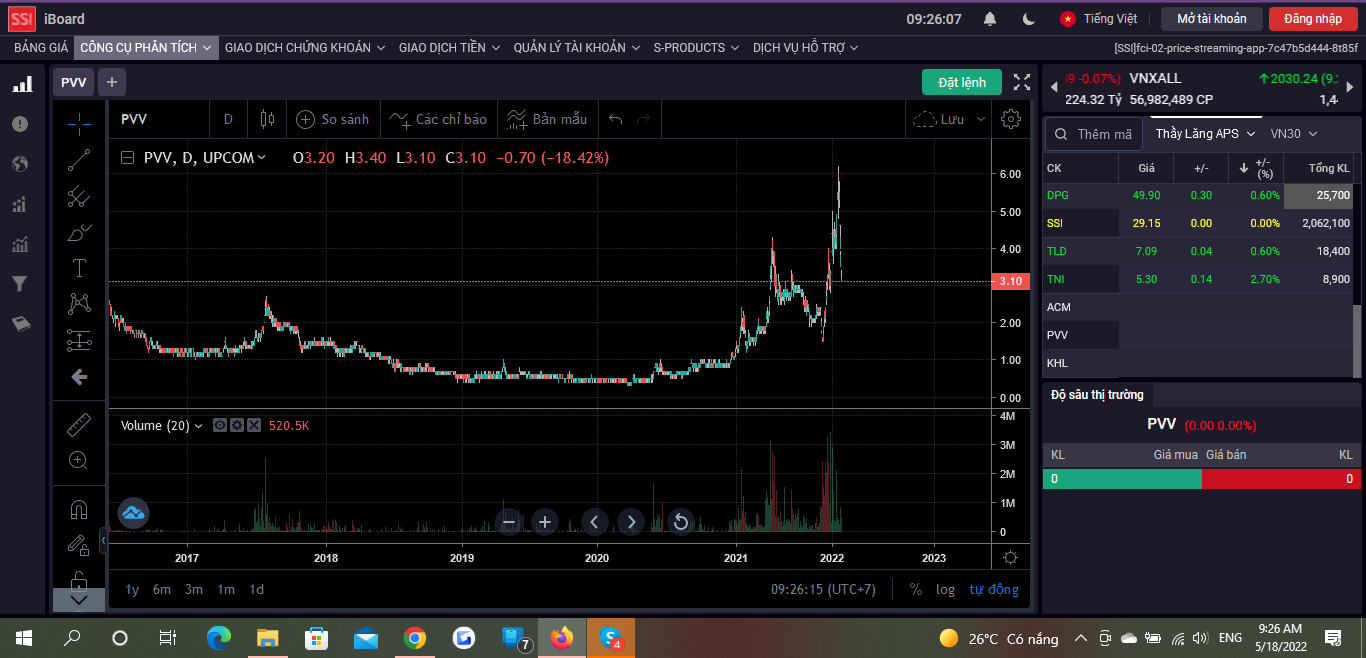The width and height of the screenshot is (1366, 658).
Task: Select the ruler measure tool
Action: coord(79,425)
